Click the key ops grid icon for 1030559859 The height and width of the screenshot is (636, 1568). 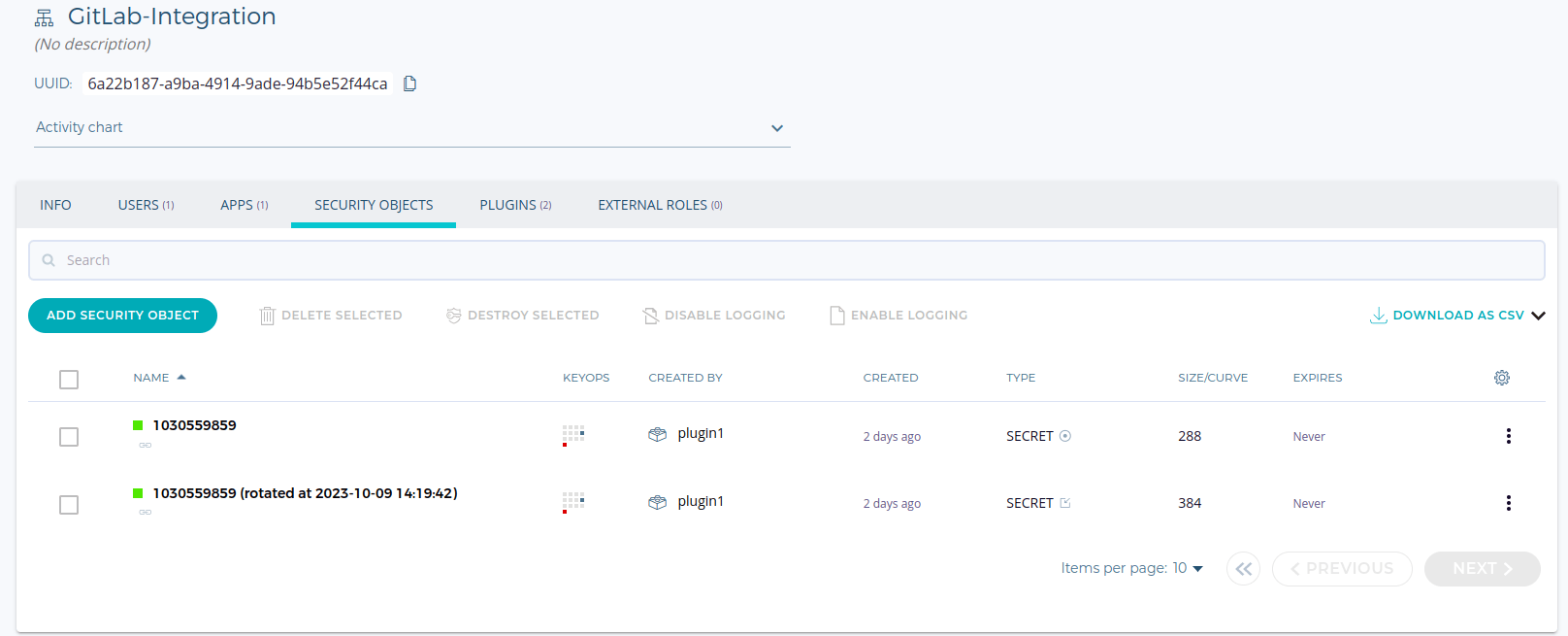pos(573,434)
